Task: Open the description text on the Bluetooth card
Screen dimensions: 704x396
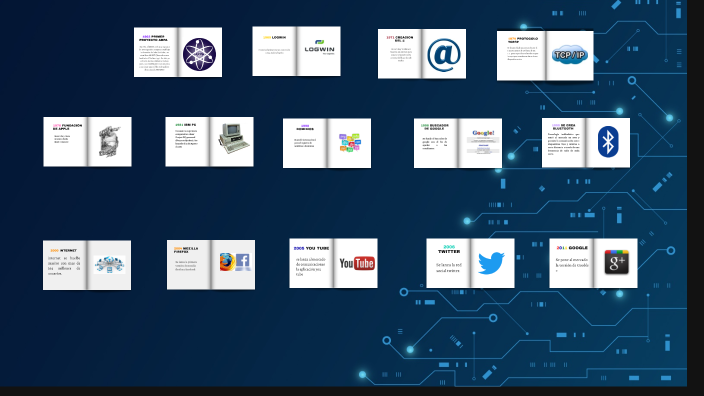Action: (x=563, y=145)
